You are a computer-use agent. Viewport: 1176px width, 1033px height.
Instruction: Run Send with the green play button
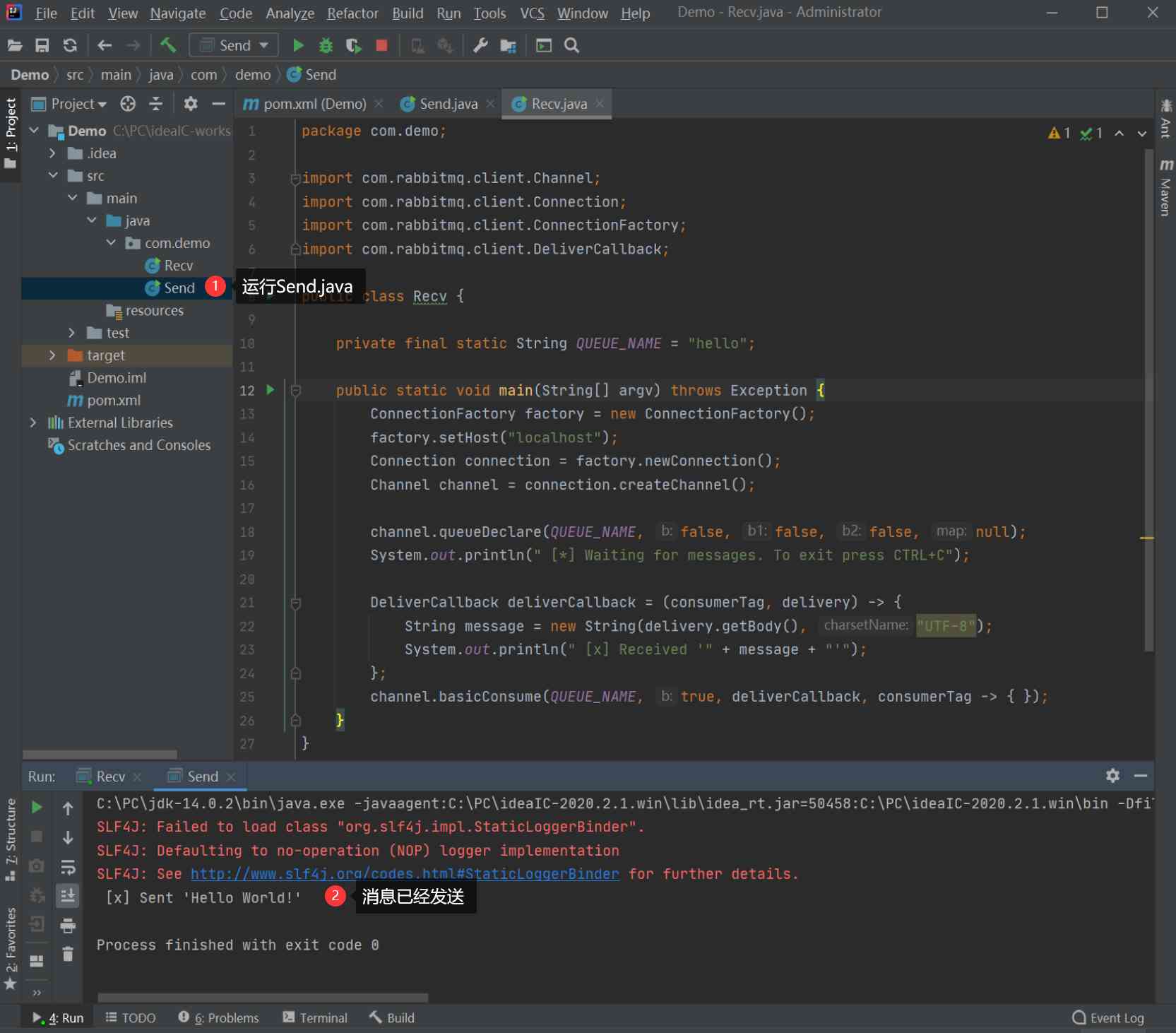tap(298, 46)
